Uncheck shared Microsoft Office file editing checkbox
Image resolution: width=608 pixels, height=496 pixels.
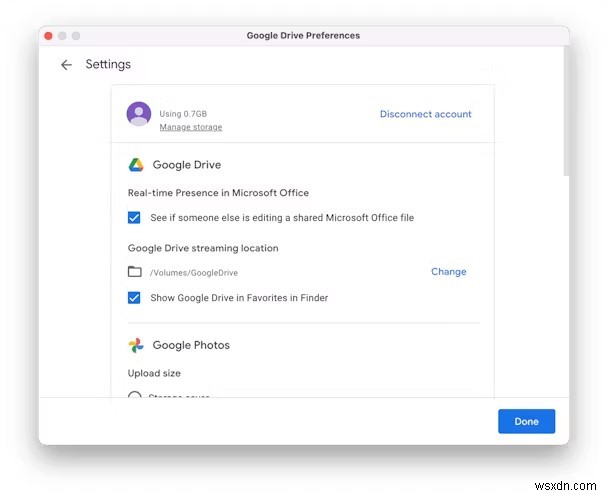(134, 218)
